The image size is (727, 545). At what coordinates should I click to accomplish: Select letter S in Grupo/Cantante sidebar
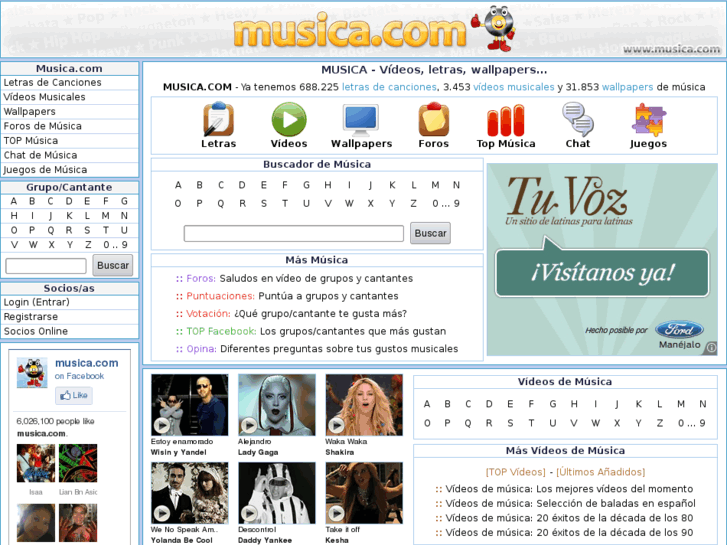(x=87, y=230)
